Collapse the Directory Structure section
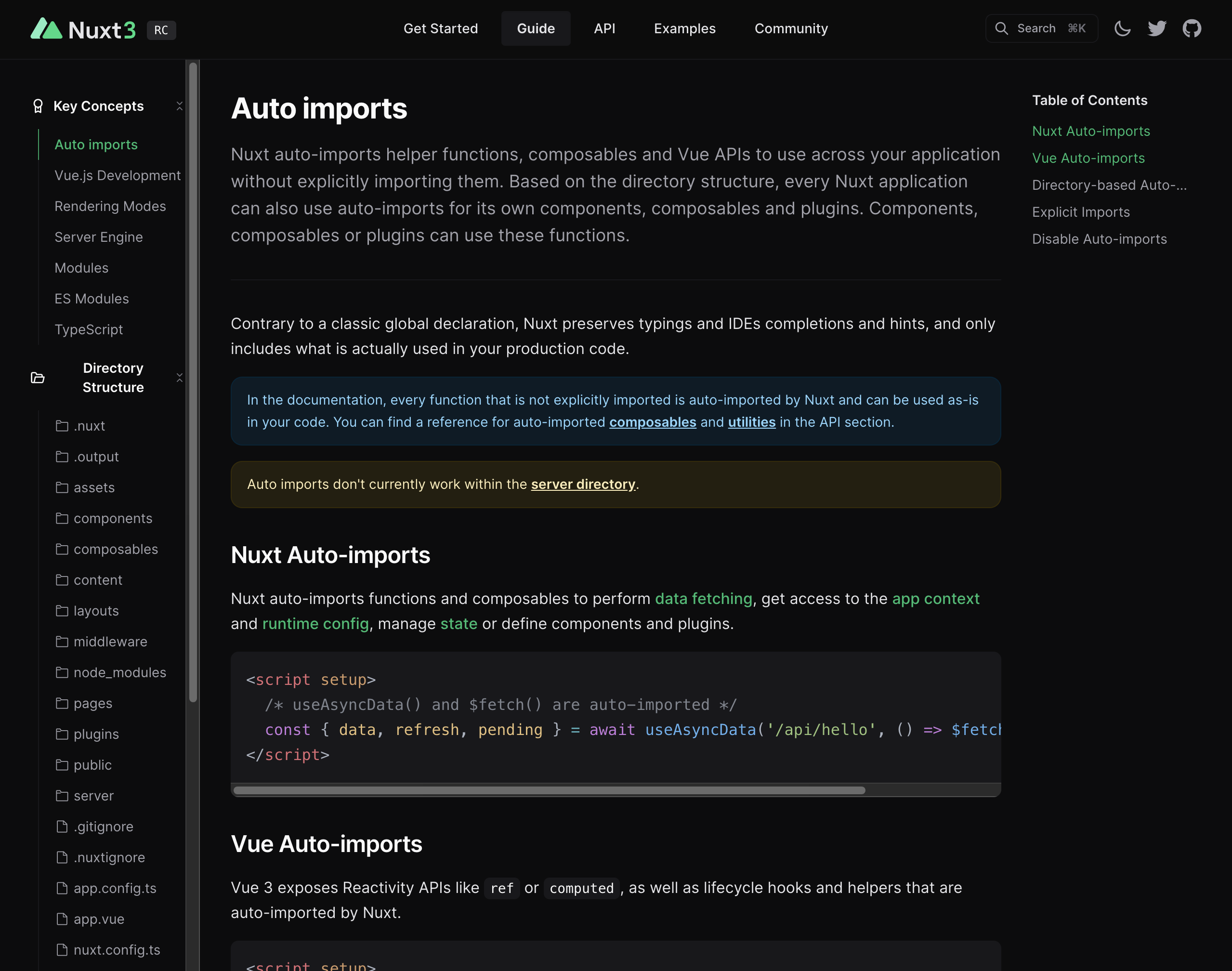 coord(180,377)
